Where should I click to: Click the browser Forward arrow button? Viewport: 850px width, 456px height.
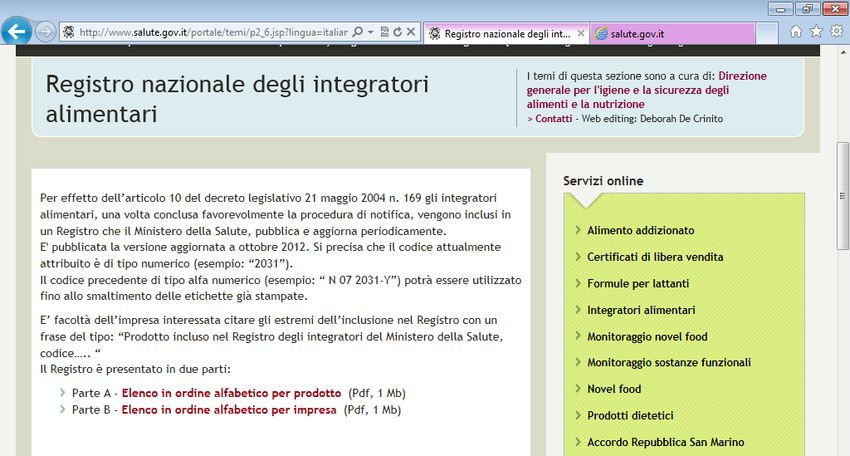pyautogui.click(x=45, y=31)
